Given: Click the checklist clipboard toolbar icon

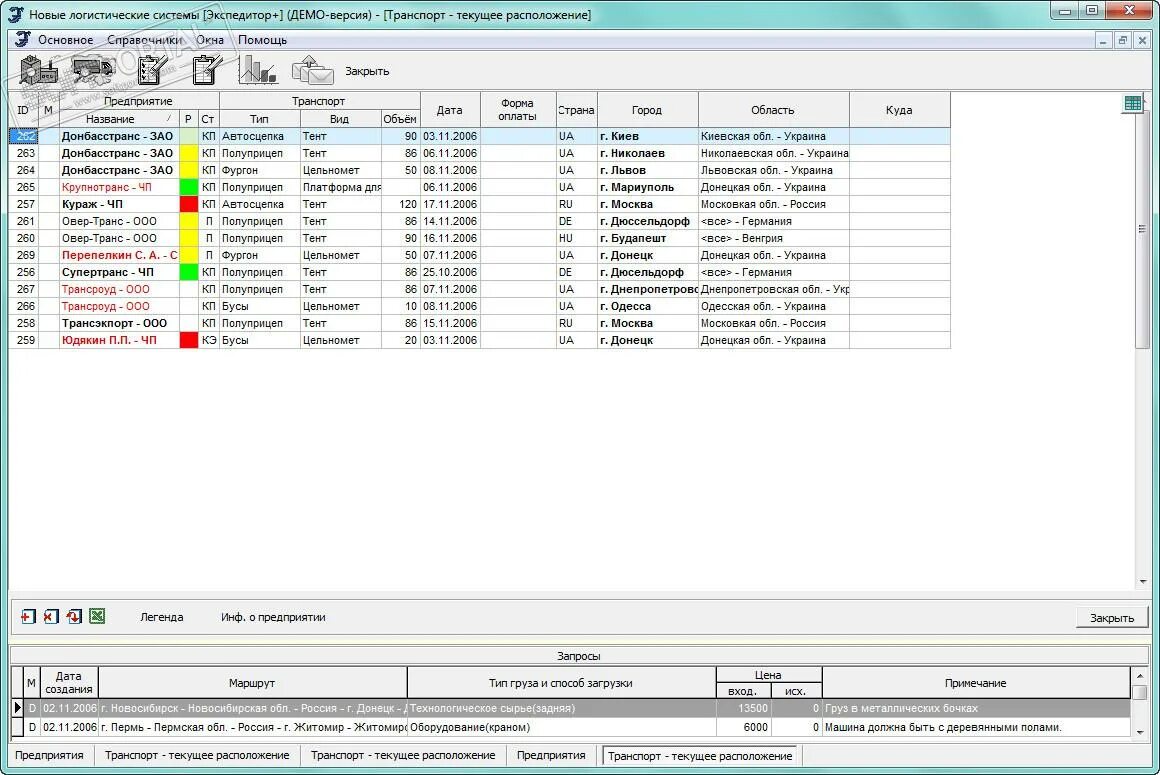Looking at the screenshot, I should (152, 71).
